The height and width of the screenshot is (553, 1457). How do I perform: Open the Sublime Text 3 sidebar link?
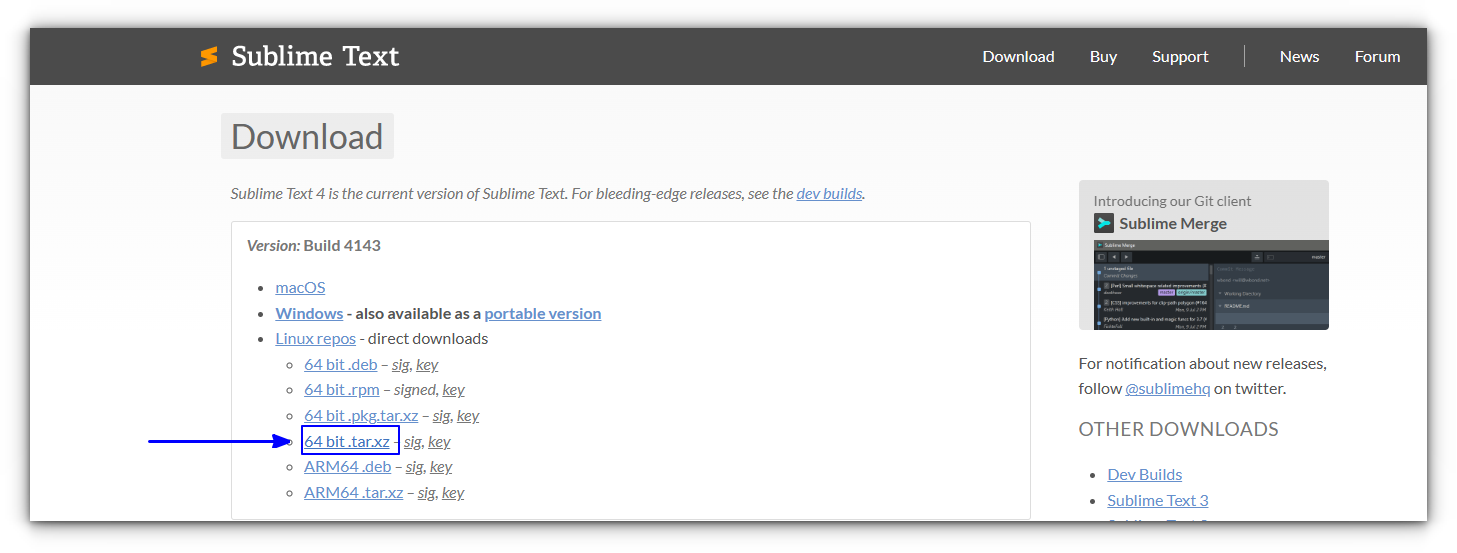[x=1158, y=500]
